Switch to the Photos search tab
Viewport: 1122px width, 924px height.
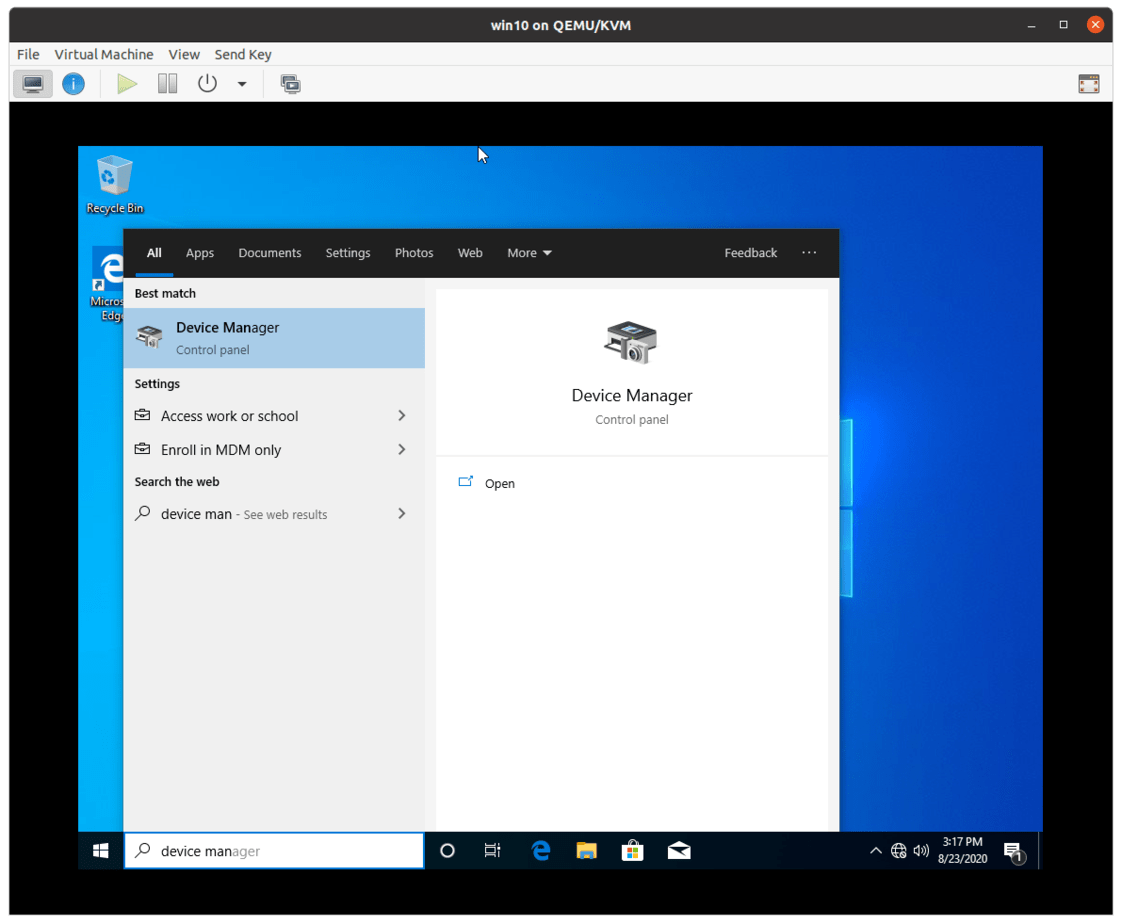(x=414, y=253)
